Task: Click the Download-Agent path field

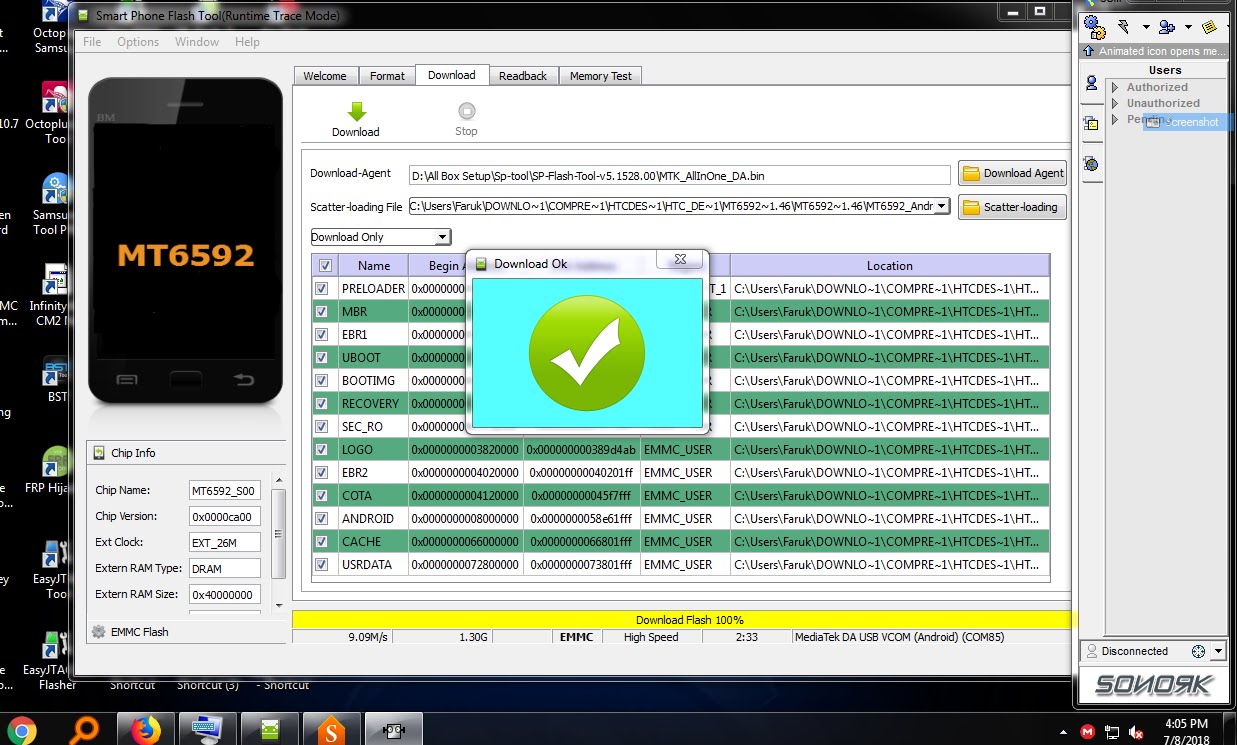Action: (679, 175)
